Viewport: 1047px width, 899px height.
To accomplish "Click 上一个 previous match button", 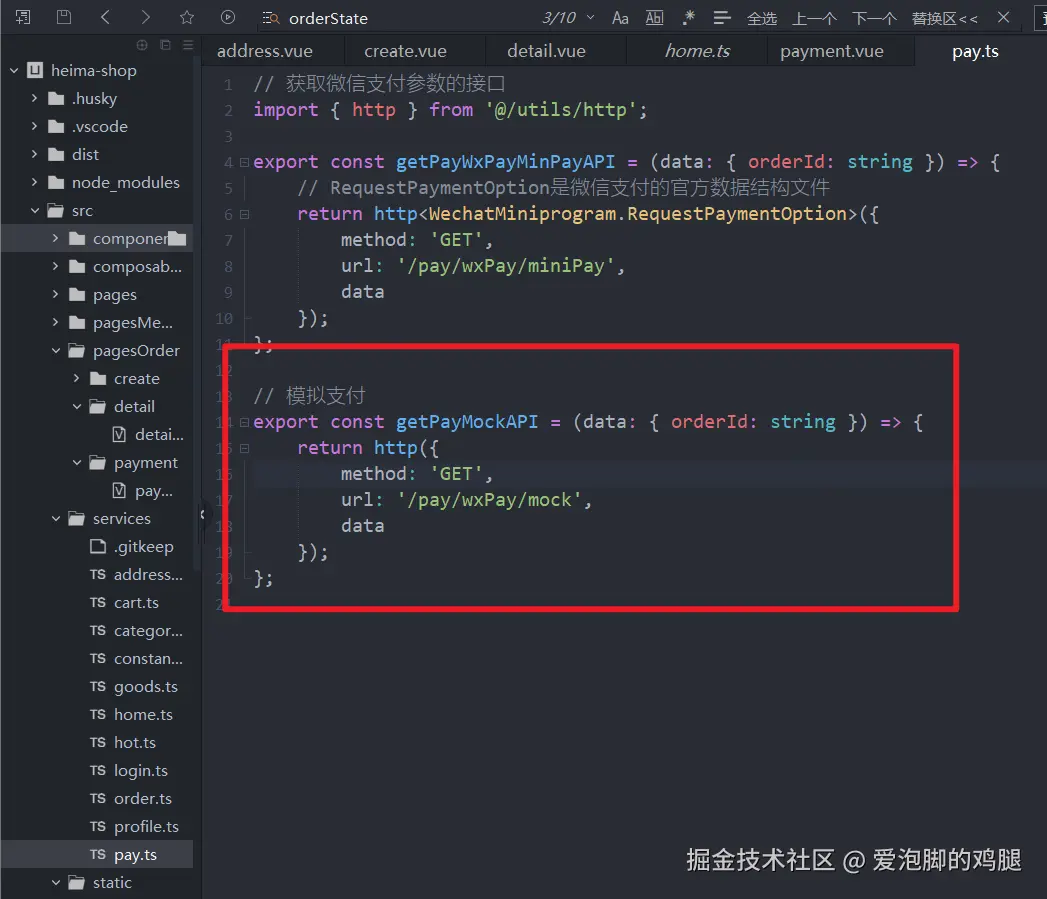I will tap(814, 19).
